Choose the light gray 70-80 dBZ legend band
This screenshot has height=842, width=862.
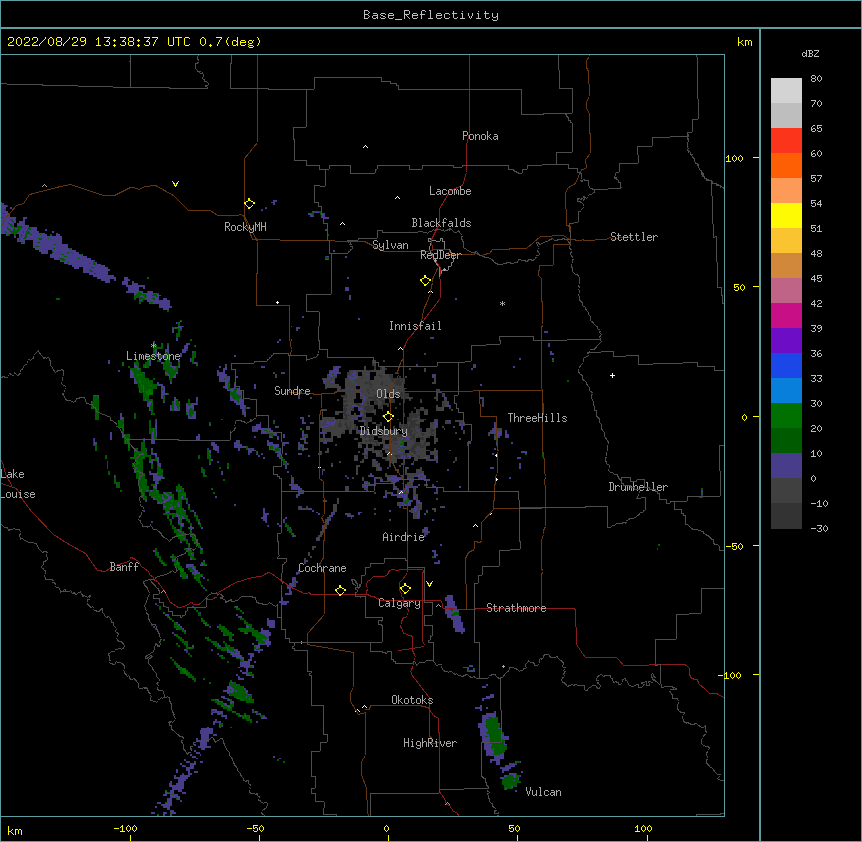[786, 90]
